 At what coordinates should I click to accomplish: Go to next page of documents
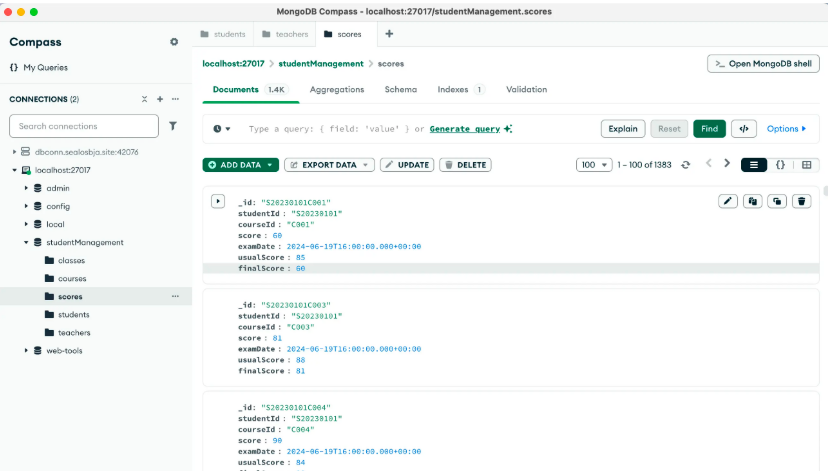(727, 164)
